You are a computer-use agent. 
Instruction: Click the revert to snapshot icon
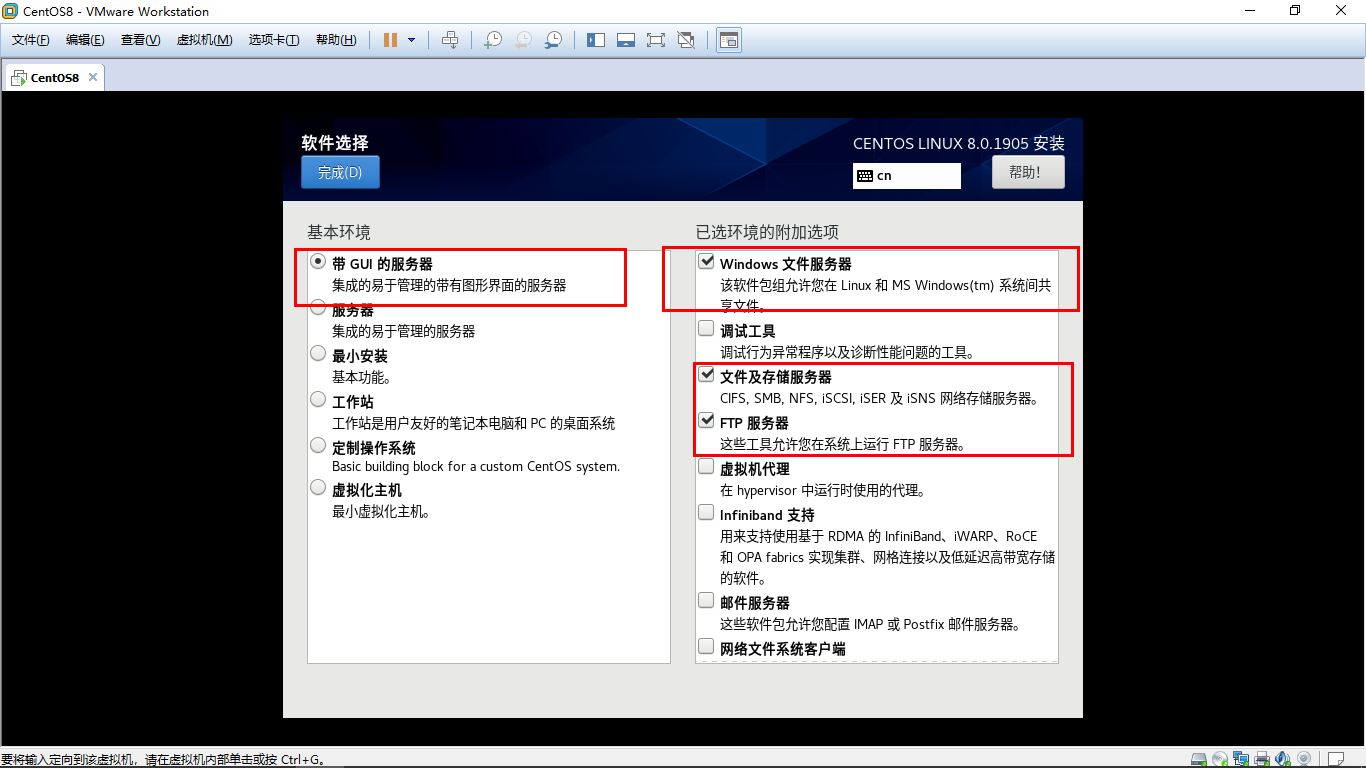(523, 40)
